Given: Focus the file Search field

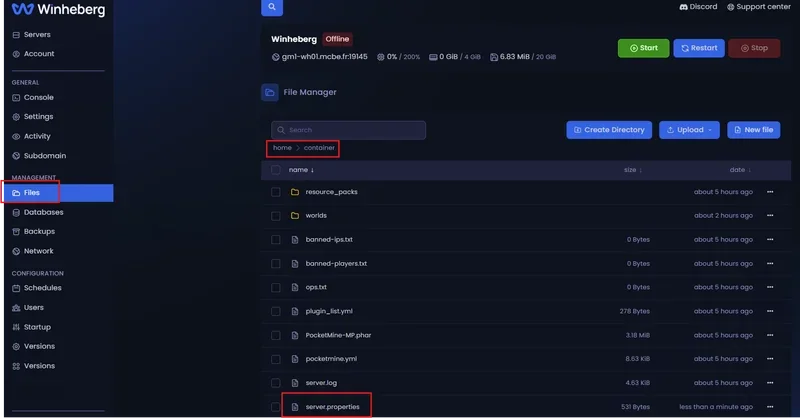Looking at the screenshot, I should tap(348, 130).
